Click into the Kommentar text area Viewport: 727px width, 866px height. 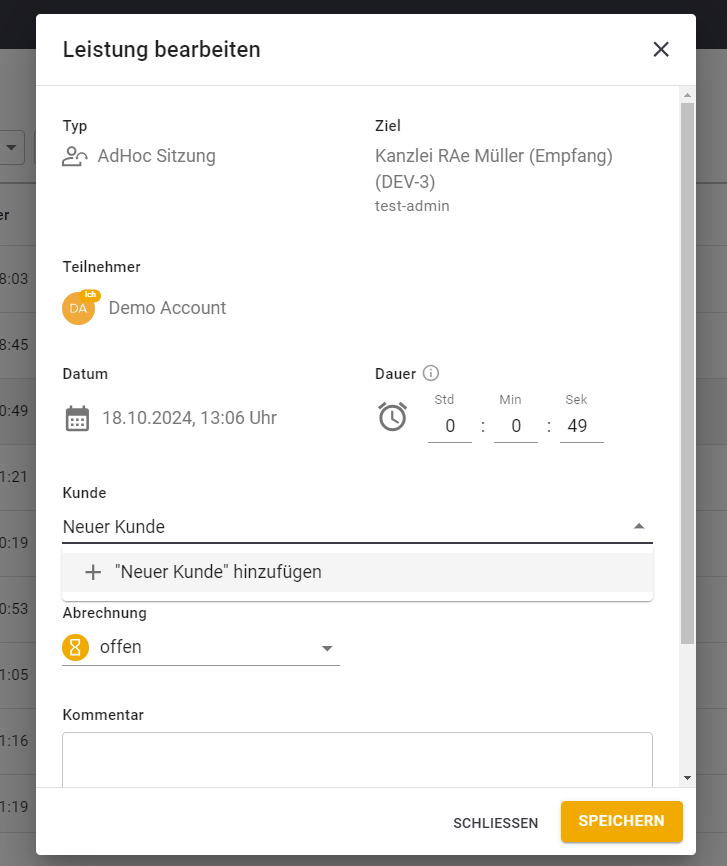(x=356, y=762)
